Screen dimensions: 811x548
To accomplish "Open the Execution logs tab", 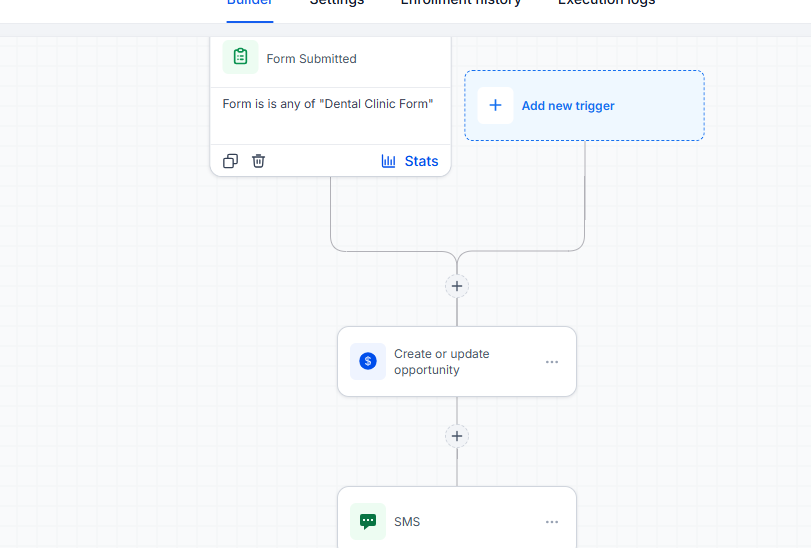I will point(607,3).
